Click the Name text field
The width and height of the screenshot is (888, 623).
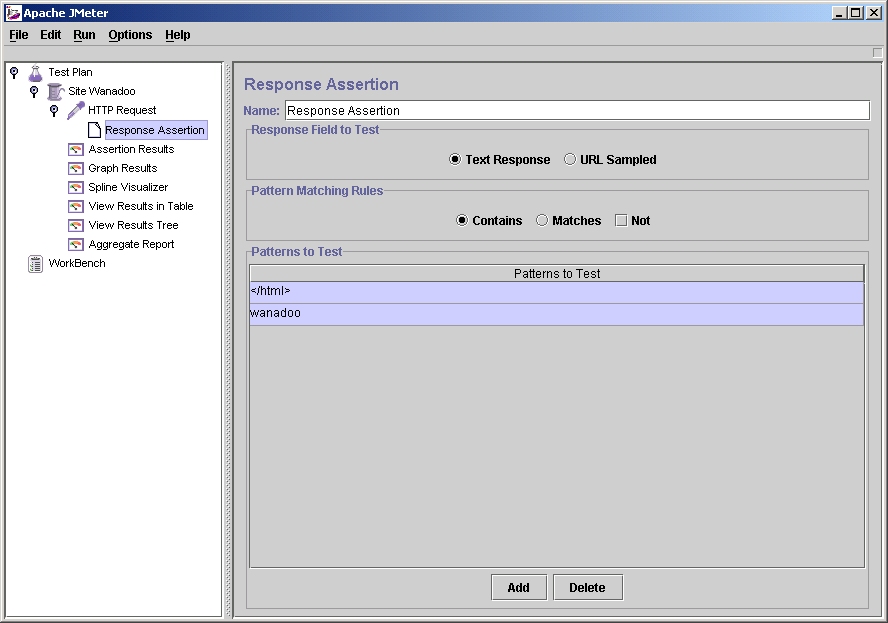(577, 111)
